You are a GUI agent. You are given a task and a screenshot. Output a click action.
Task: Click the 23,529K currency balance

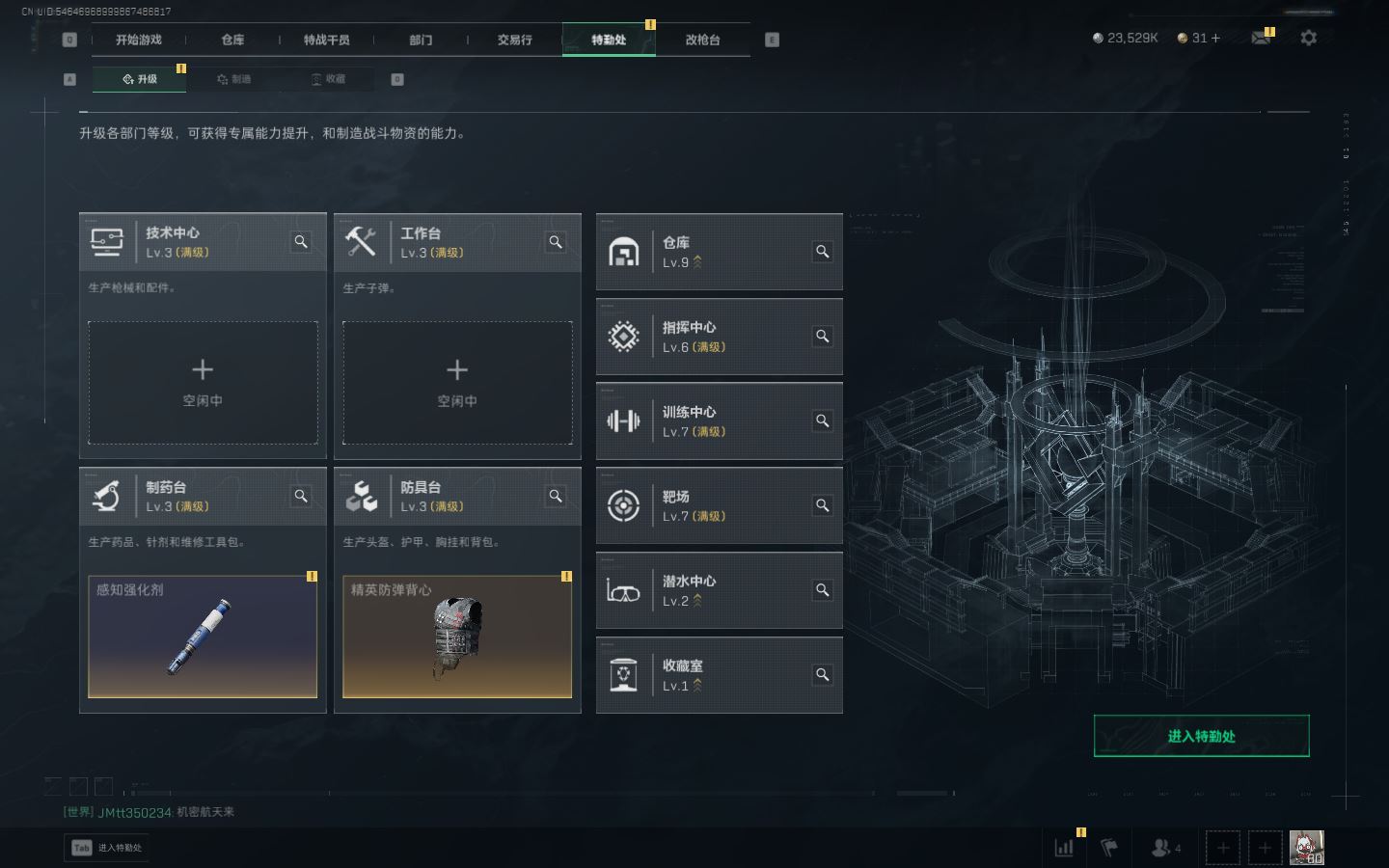[x=1125, y=38]
